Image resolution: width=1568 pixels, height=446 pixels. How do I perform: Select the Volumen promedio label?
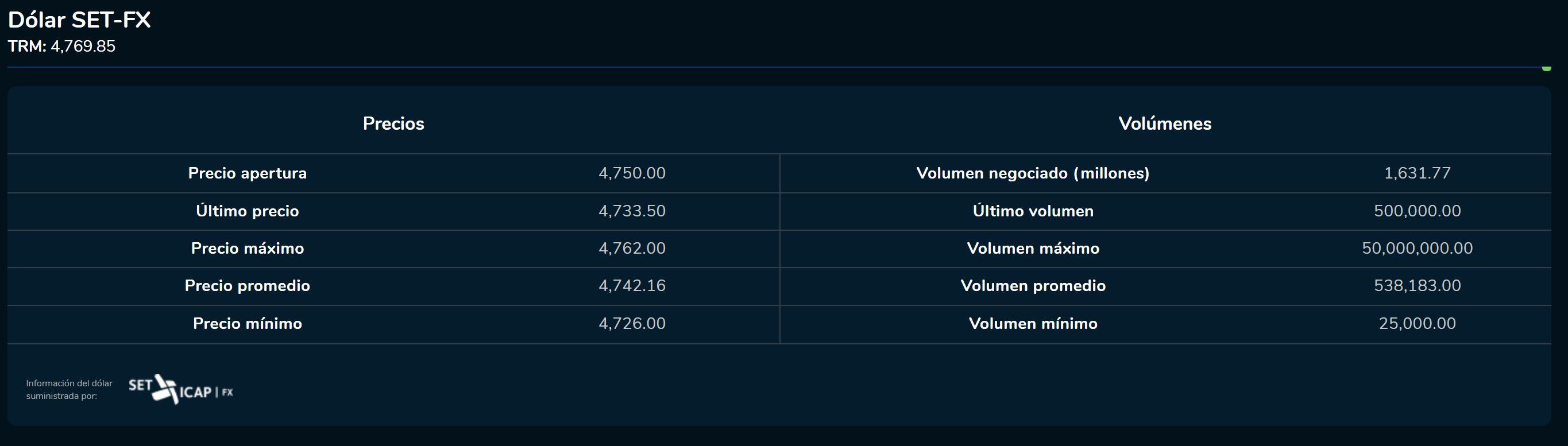(x=1032, y=285)
